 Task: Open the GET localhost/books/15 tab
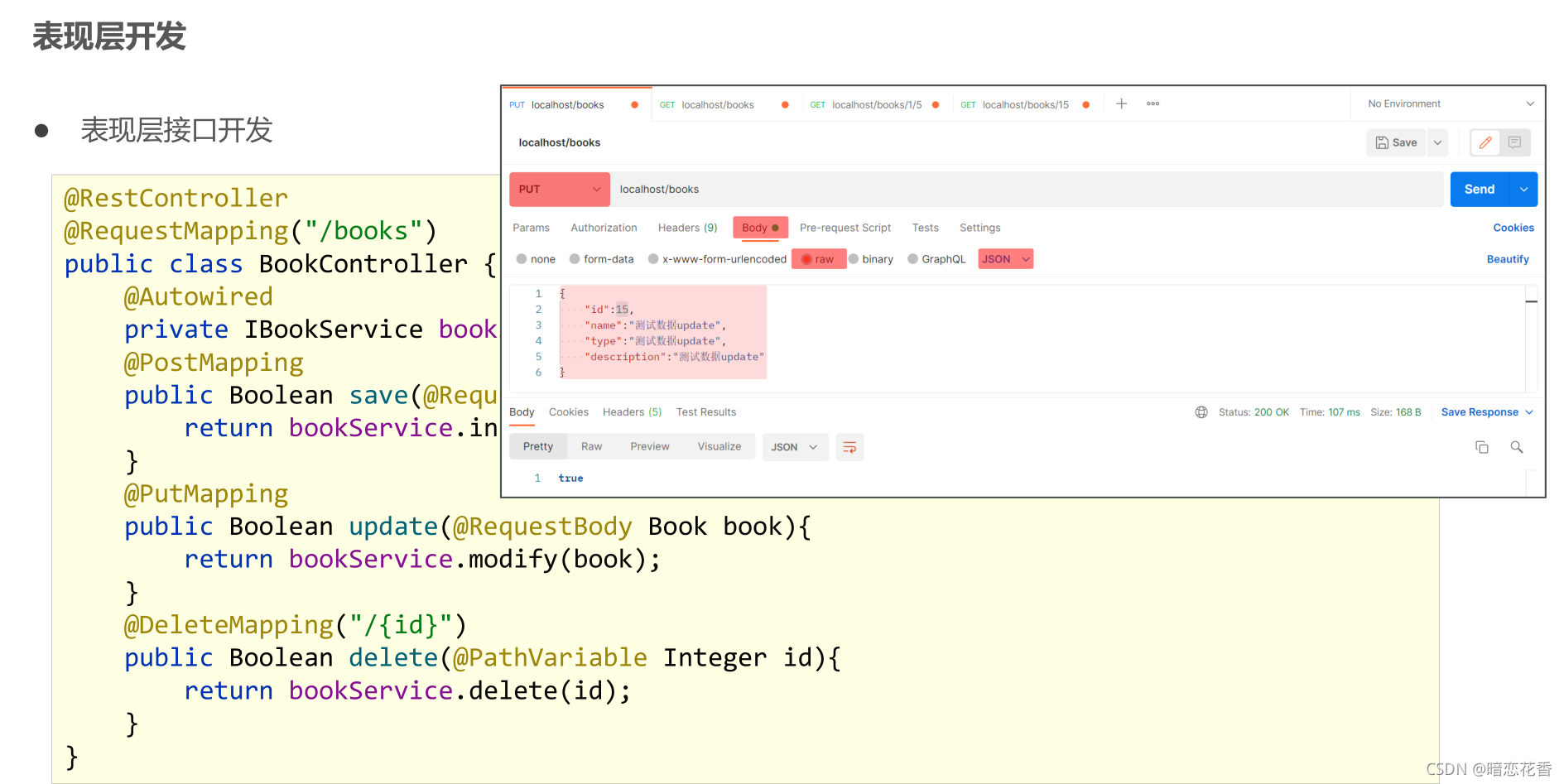coord(1026,104)
